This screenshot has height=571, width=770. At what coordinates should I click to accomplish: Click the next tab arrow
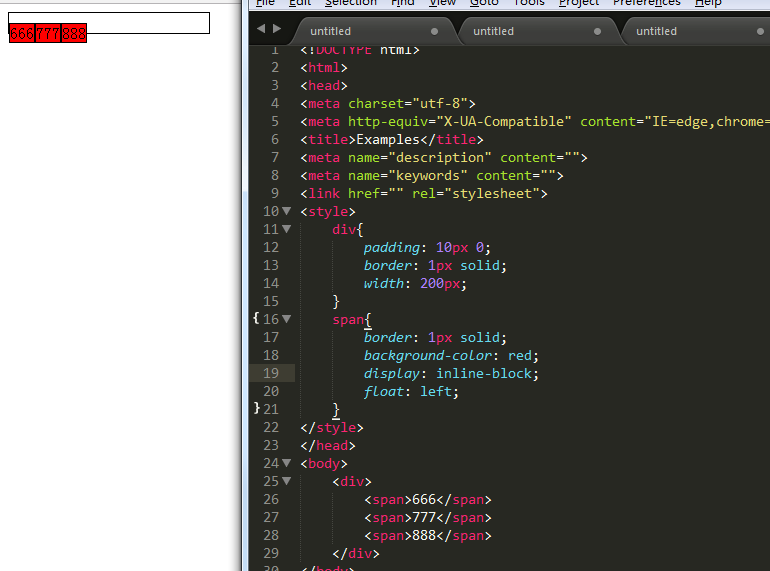(277, 29)
